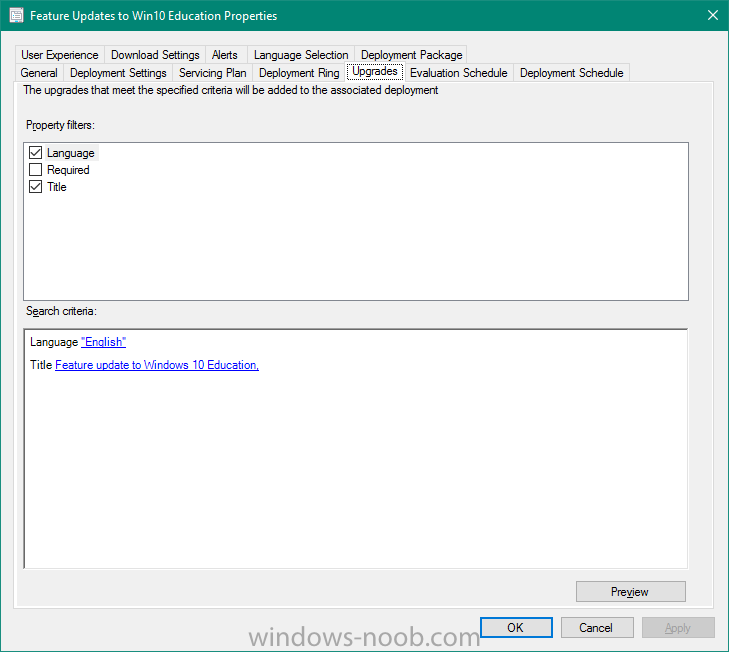The width and height of the screenshot is (729, 652).
Task: Click the Apply button
Action: click(x=678, y=627)
